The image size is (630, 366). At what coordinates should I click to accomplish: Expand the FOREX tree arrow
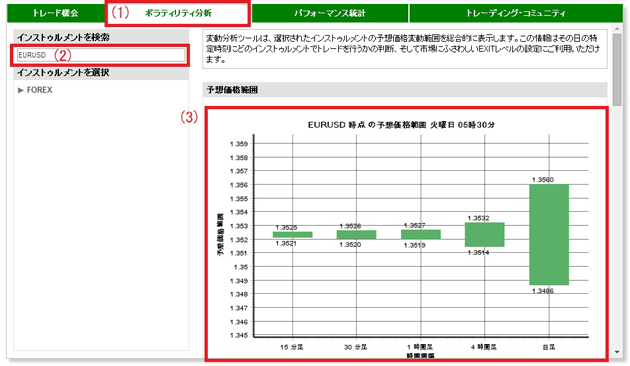(21, 90)
